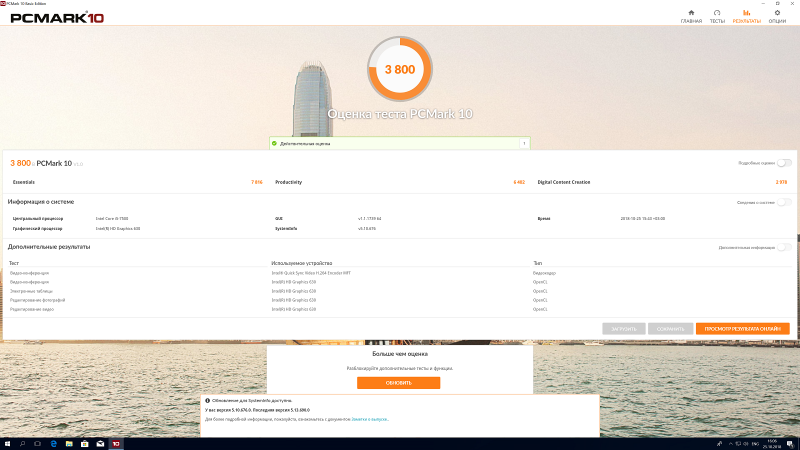
Task: Click the ENG language indicator
Action: pyautogui.click(x=756, y=444)
